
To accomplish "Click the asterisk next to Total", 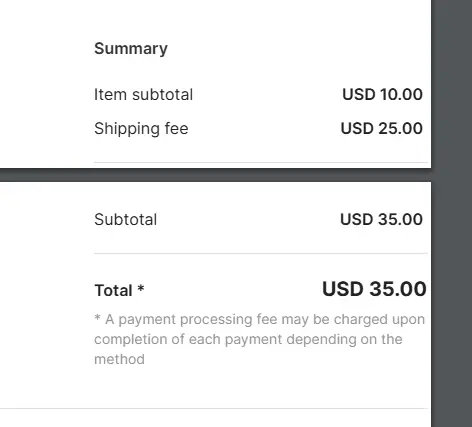I will [141, 288].
